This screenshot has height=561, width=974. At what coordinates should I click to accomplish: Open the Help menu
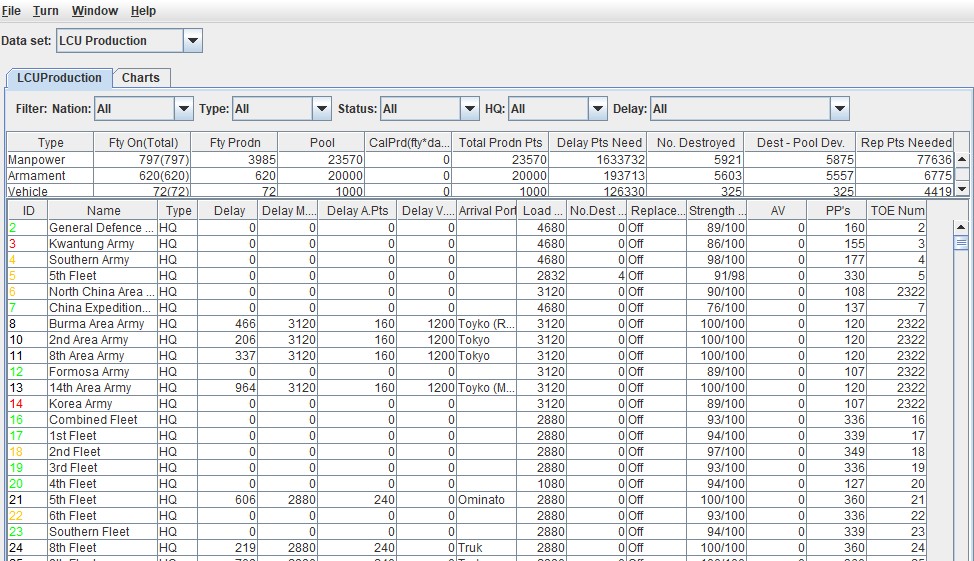[x=143, y=11]
